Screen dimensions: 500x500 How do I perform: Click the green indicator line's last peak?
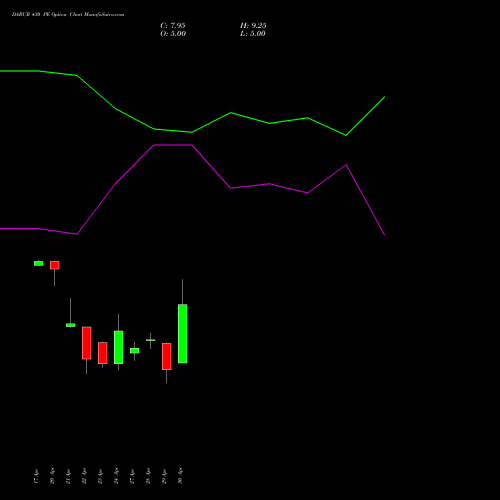pos(385,97)
